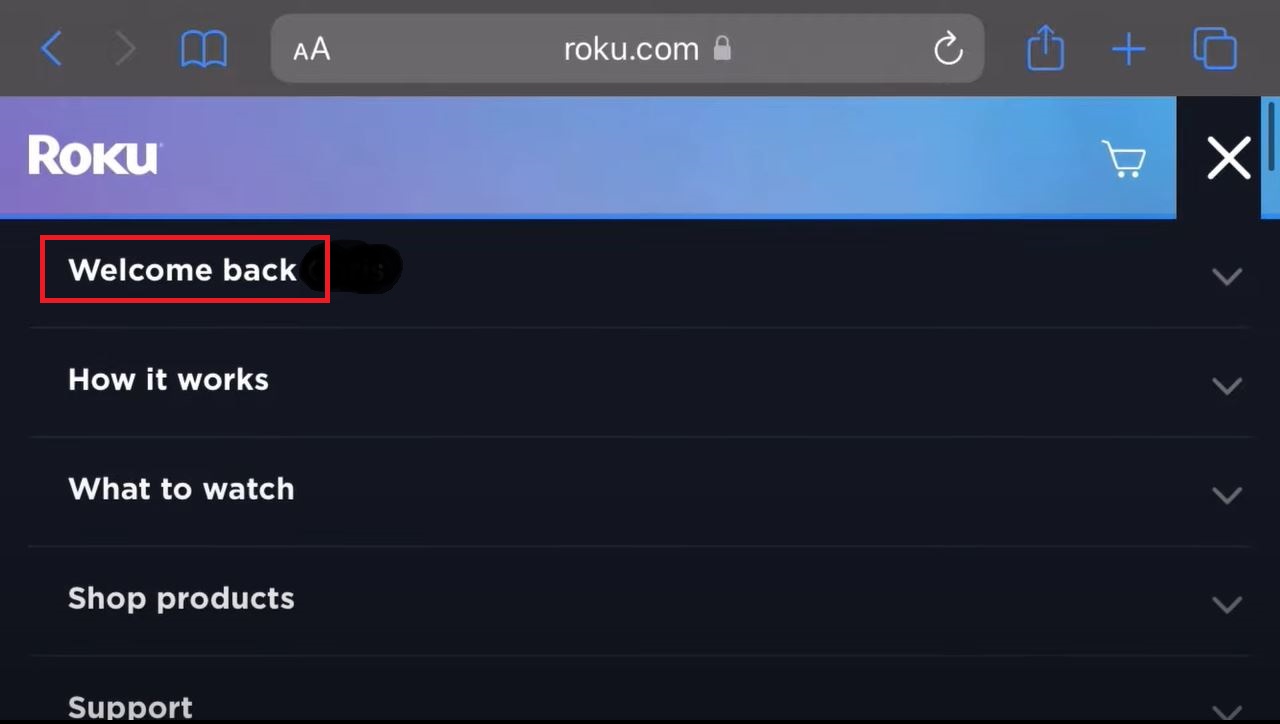
Task: Open the Share sheet icon
Action: [1045, 48]
